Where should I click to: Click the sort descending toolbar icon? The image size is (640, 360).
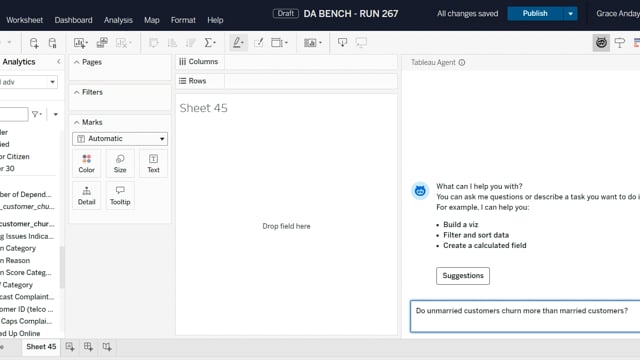point(191,43)
